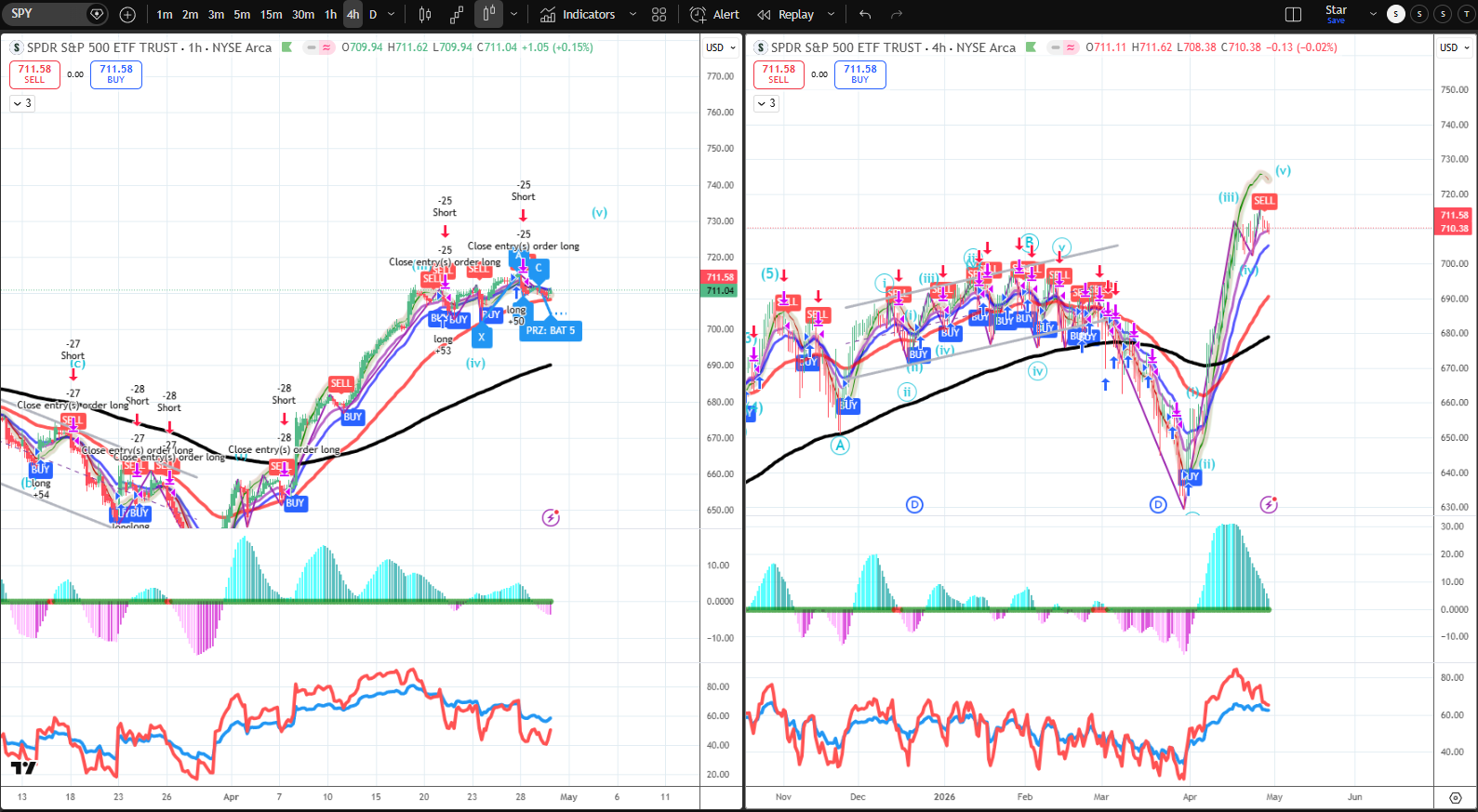
Task: Open the layout setup split icon
Action: pyautogui.click(x=1293, y=15)
